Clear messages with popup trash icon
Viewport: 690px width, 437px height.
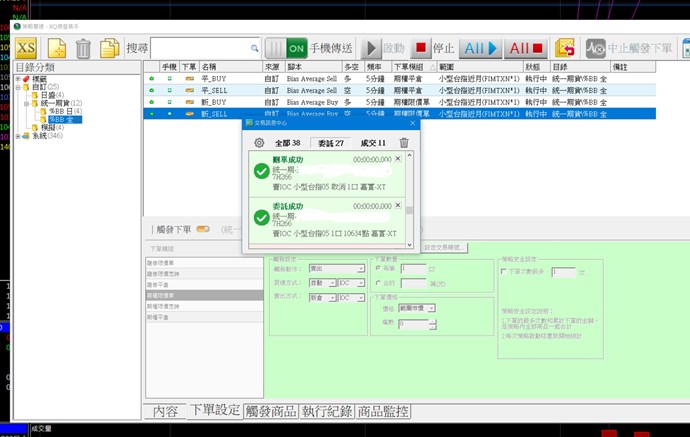point(404,143)
